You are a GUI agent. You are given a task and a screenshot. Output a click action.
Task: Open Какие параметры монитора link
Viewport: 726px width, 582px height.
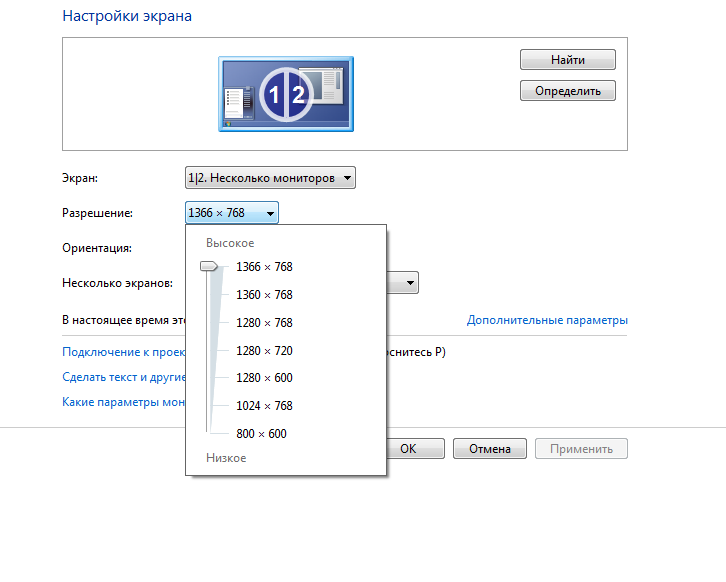tap(124, 402)
